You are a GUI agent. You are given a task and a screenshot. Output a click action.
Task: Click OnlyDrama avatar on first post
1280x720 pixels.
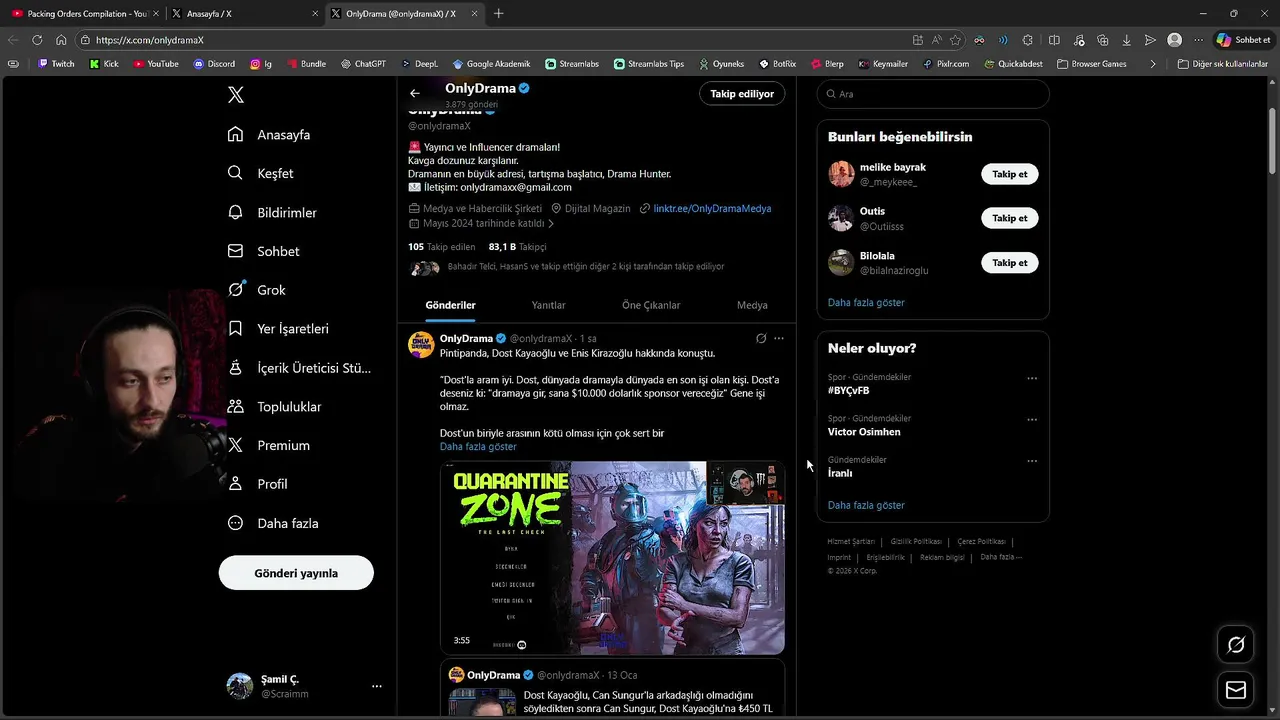click(421, 345)
